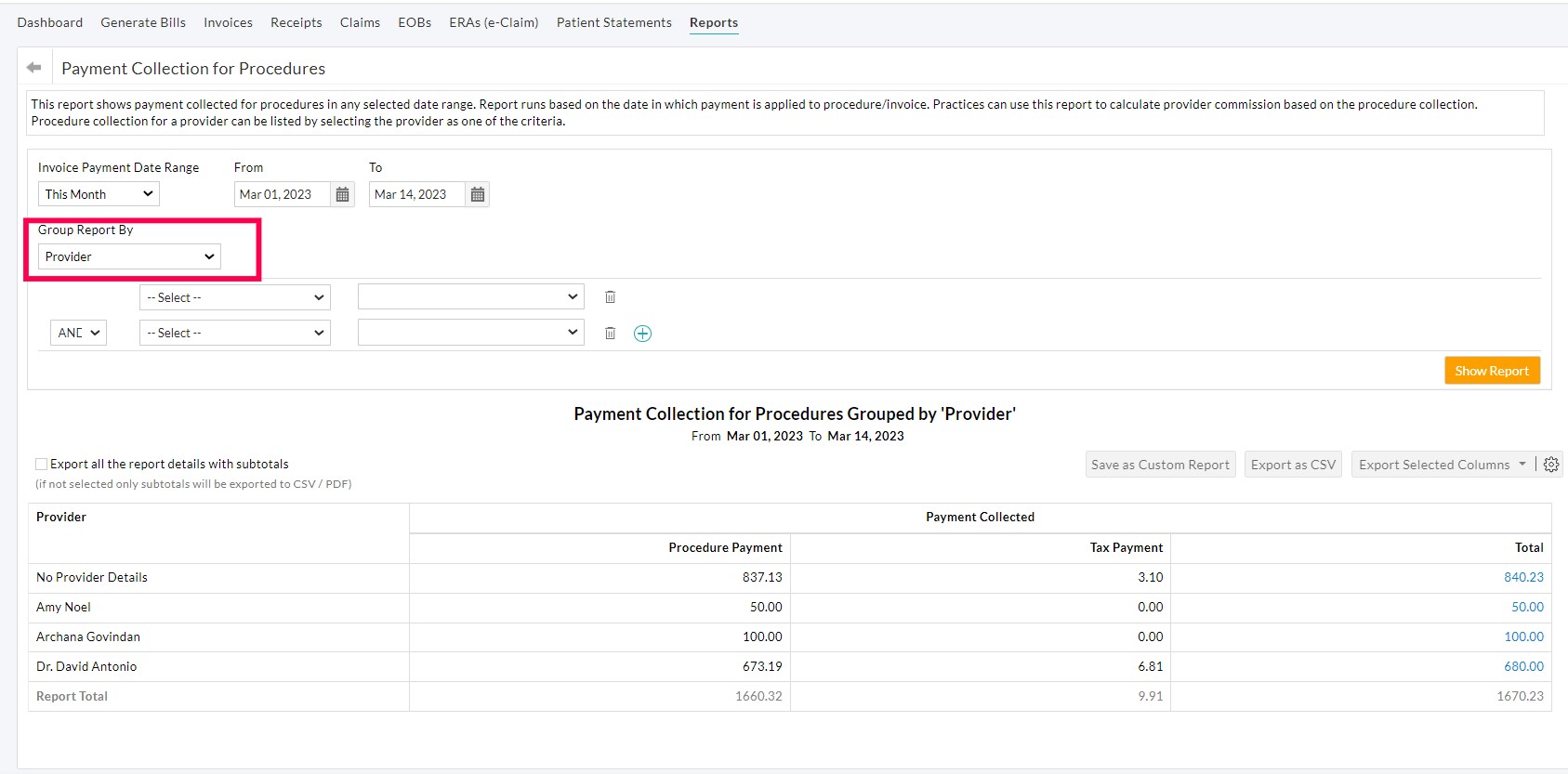Delete the first filter criteria row
1568x774 pixels.
(610, 297)
